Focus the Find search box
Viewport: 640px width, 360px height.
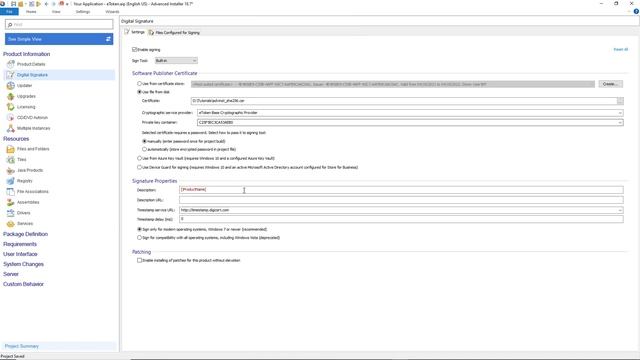pos(59,24)
